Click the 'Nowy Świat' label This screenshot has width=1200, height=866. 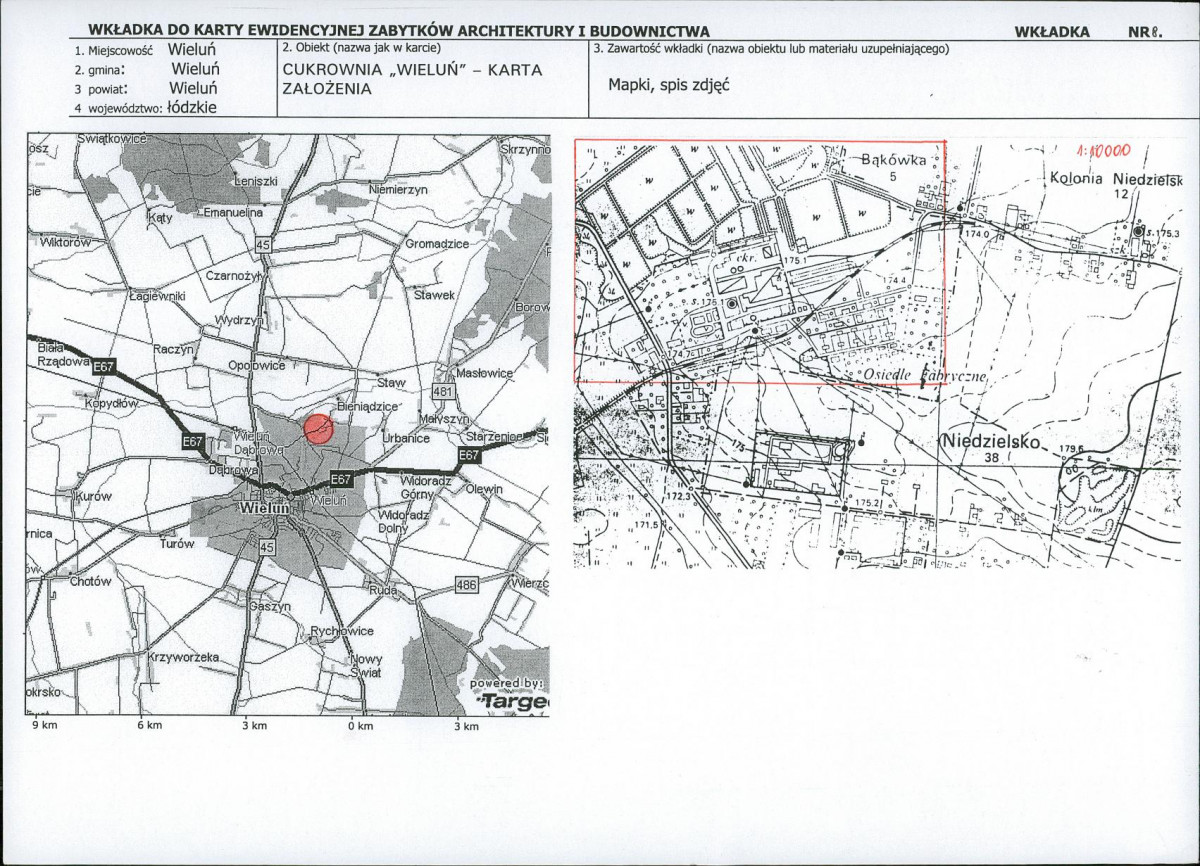click(366, 666)
